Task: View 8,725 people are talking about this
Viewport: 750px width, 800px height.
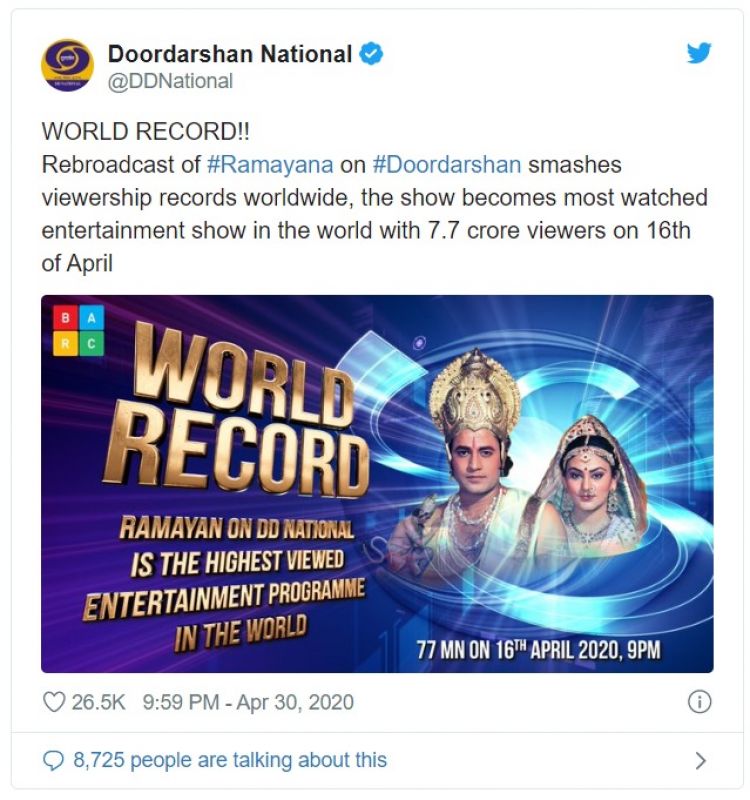Action: click(x=230, y=760)
